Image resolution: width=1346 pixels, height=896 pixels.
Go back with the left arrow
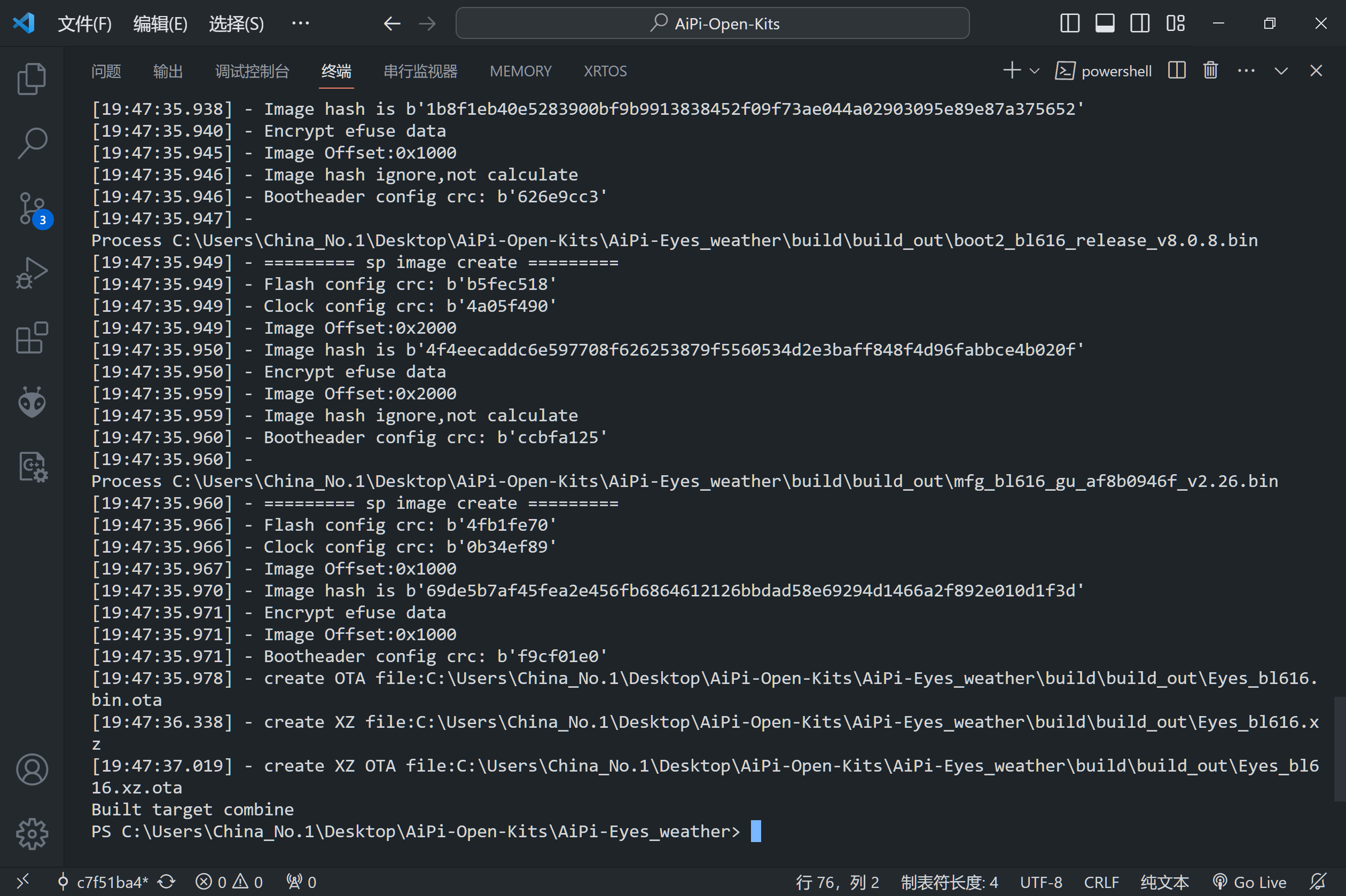click(x=392, y=23)
